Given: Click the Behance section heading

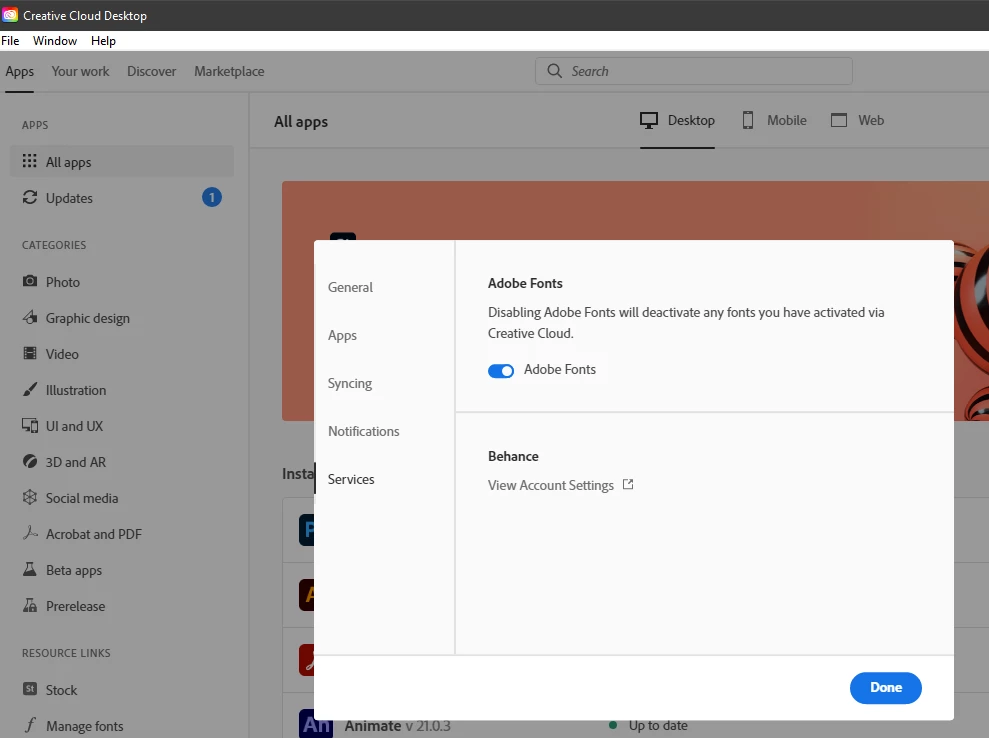Looking at the screenshot, I should (513, 456).
